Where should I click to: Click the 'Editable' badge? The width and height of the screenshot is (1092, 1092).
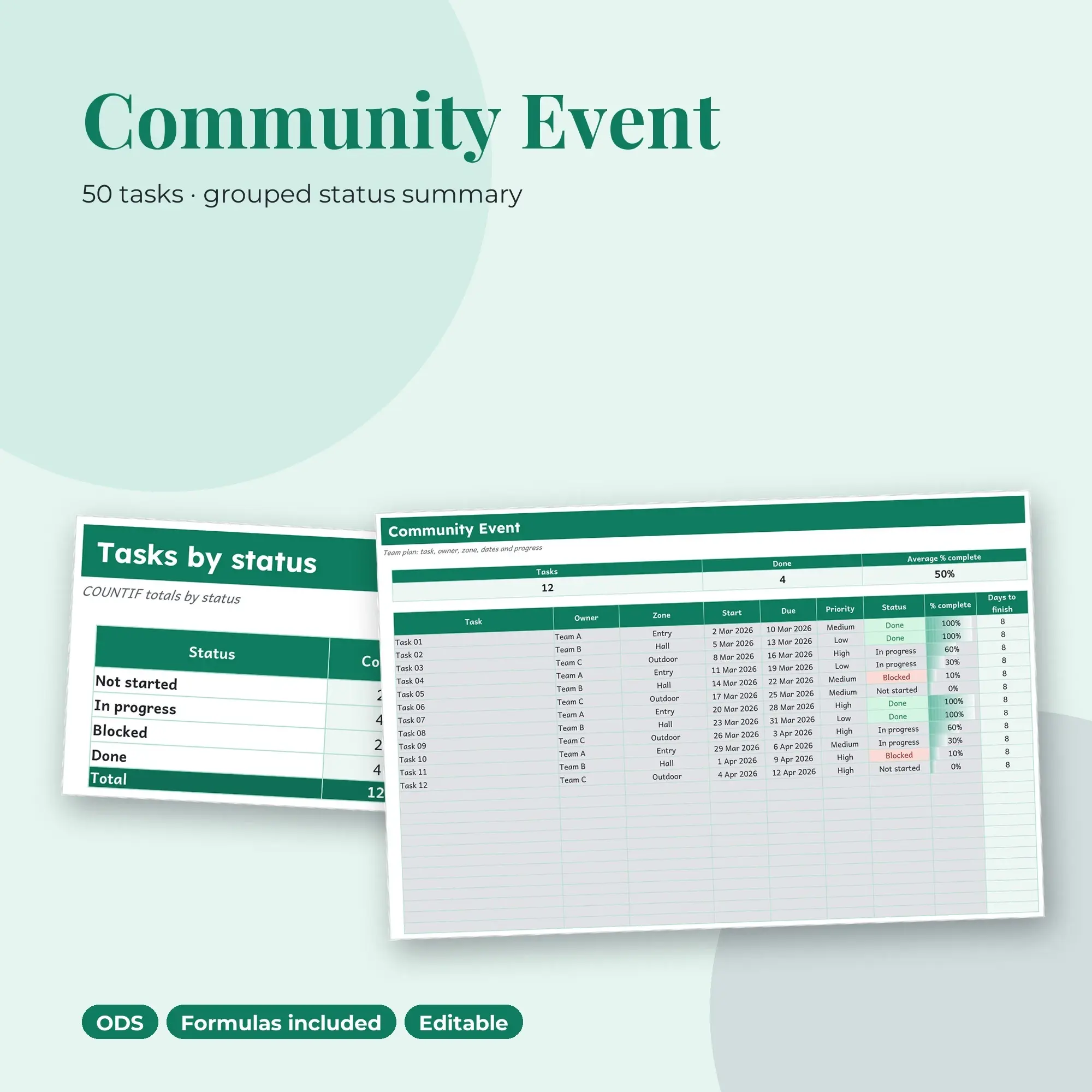(464, 1023)
